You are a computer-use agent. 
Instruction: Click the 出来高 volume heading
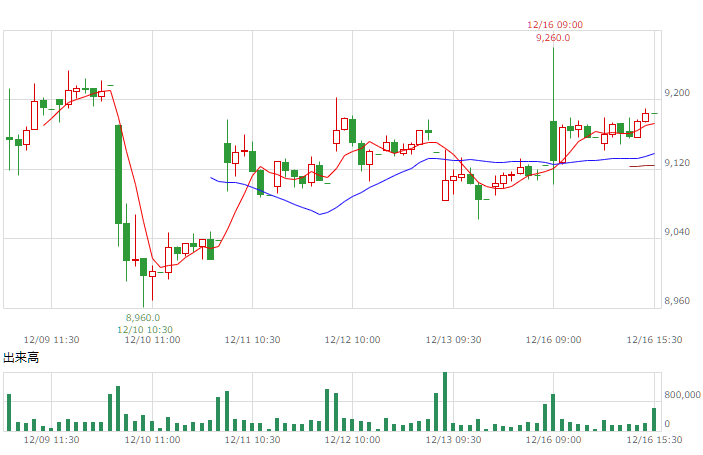click(21, 358)
